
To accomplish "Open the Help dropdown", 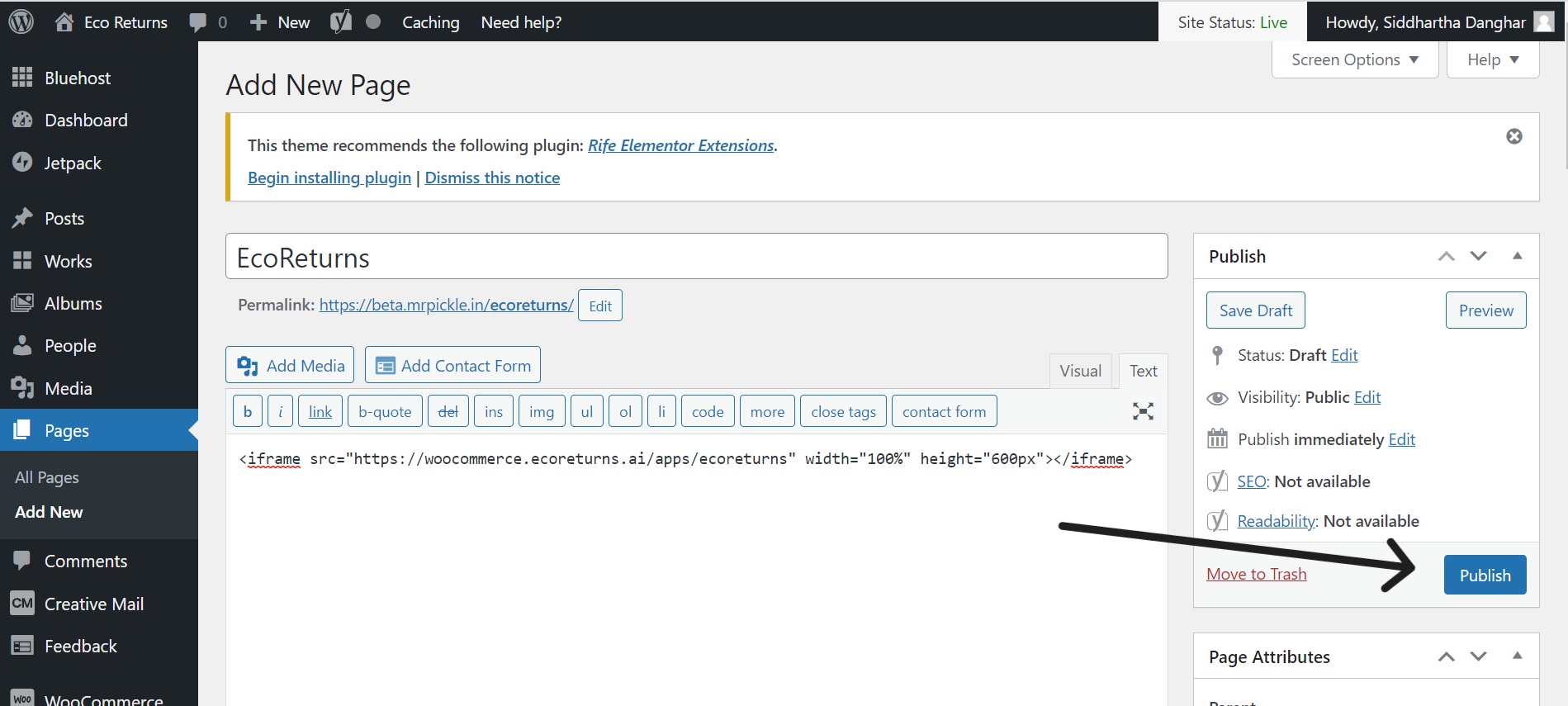I will click(1492, 59).
